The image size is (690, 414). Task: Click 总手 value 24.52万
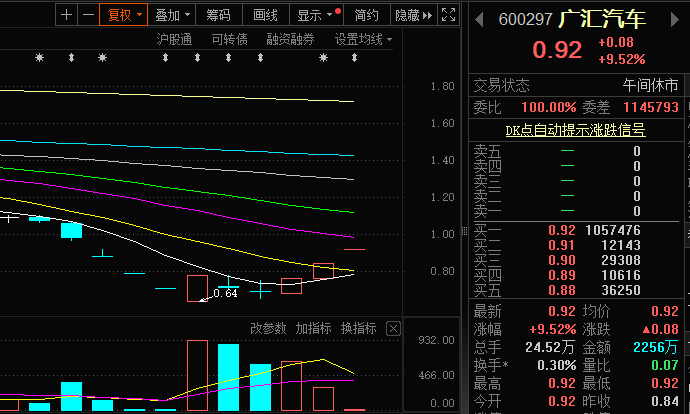(x=550, y=348)
